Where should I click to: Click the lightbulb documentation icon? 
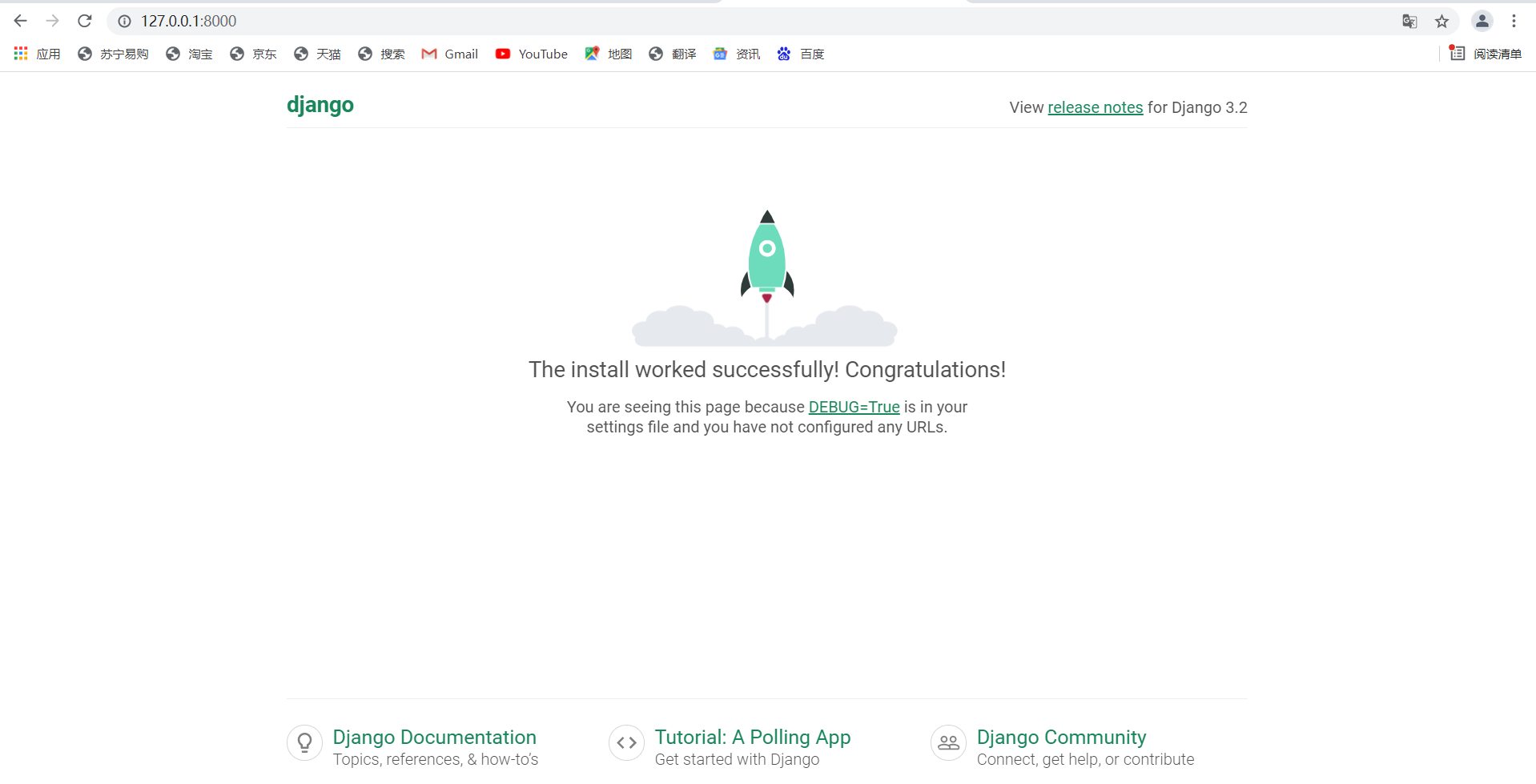tap(305, 743)
